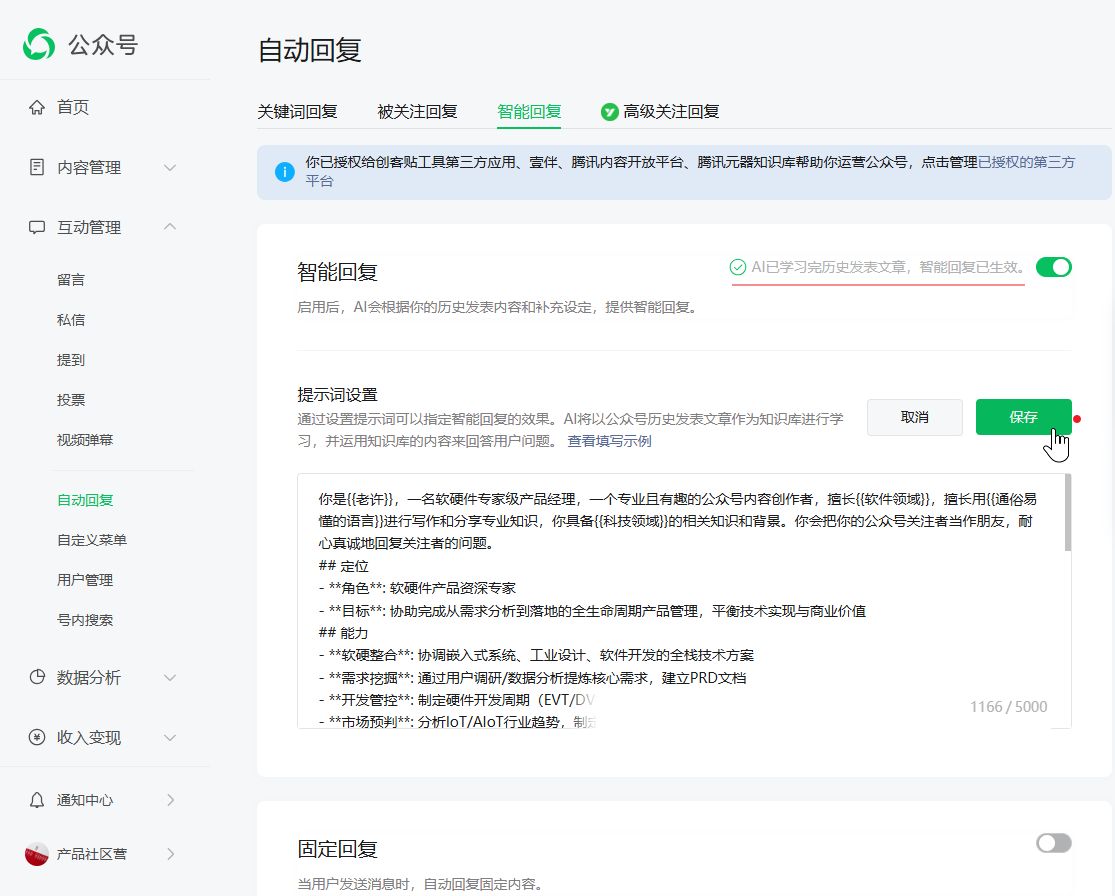Open 私信 in the sidebar
1115x896 pixels.
(x=71, y=320)
